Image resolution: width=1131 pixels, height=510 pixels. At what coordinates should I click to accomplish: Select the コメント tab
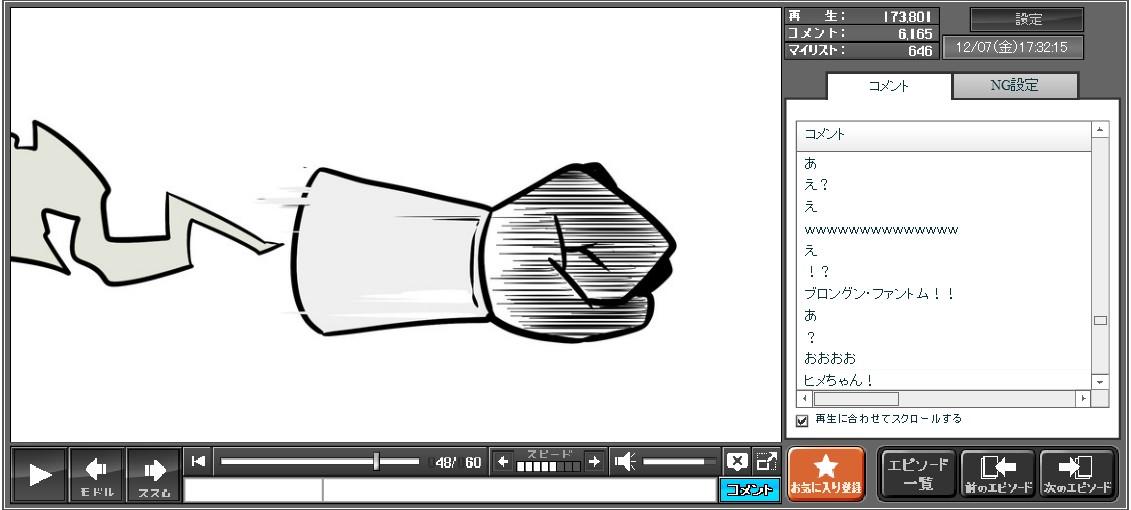(x=888, y=86)
